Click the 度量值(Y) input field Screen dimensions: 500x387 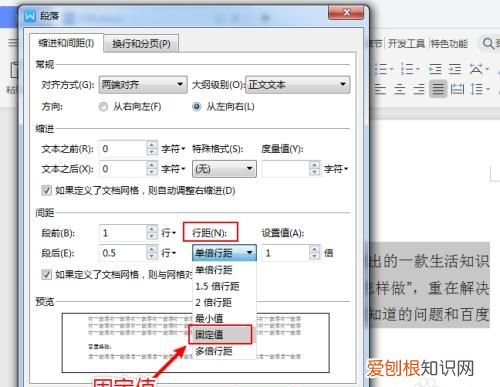tap(286, 169)
